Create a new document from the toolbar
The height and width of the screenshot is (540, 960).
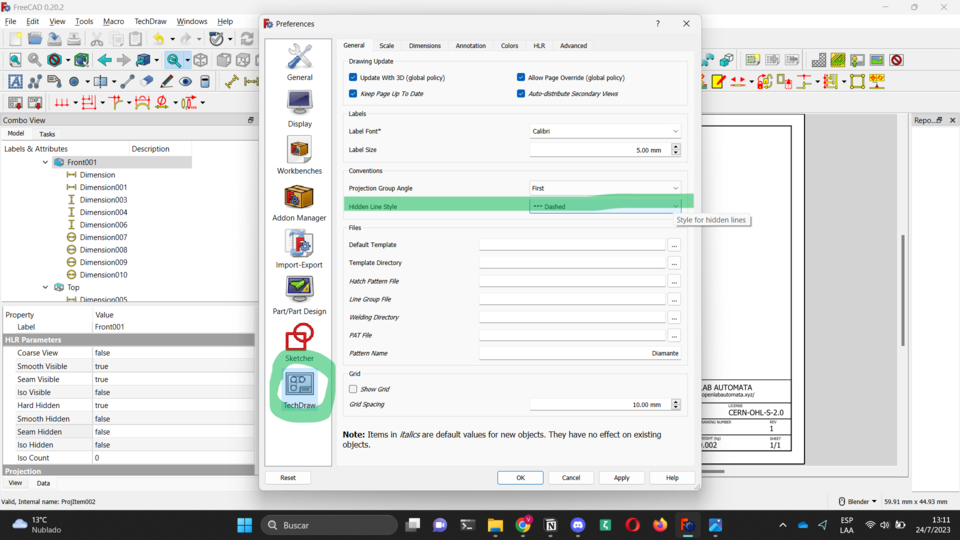pos(15,39)
